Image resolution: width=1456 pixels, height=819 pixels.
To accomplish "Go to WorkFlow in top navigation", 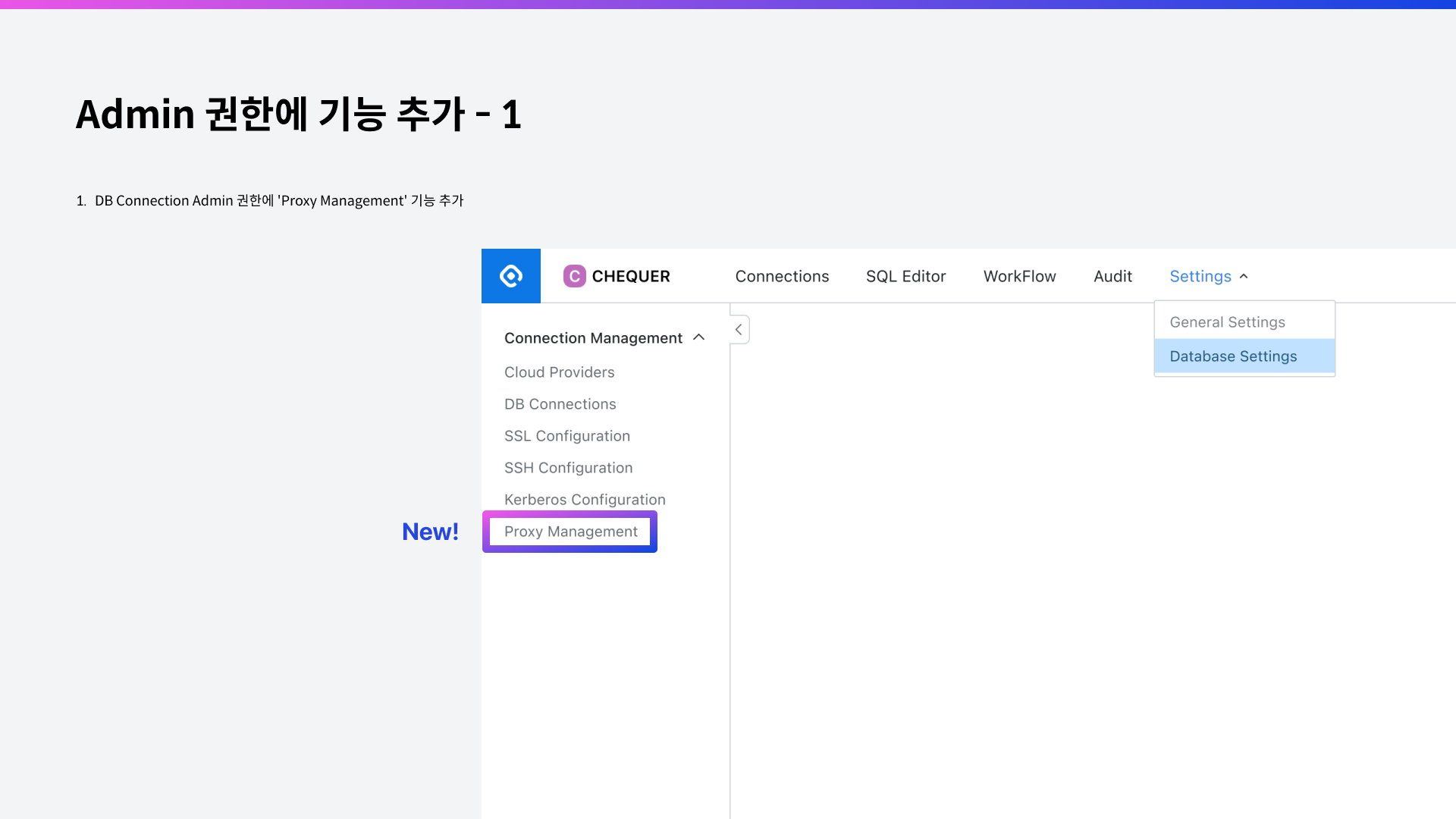I will point(1019,277).
